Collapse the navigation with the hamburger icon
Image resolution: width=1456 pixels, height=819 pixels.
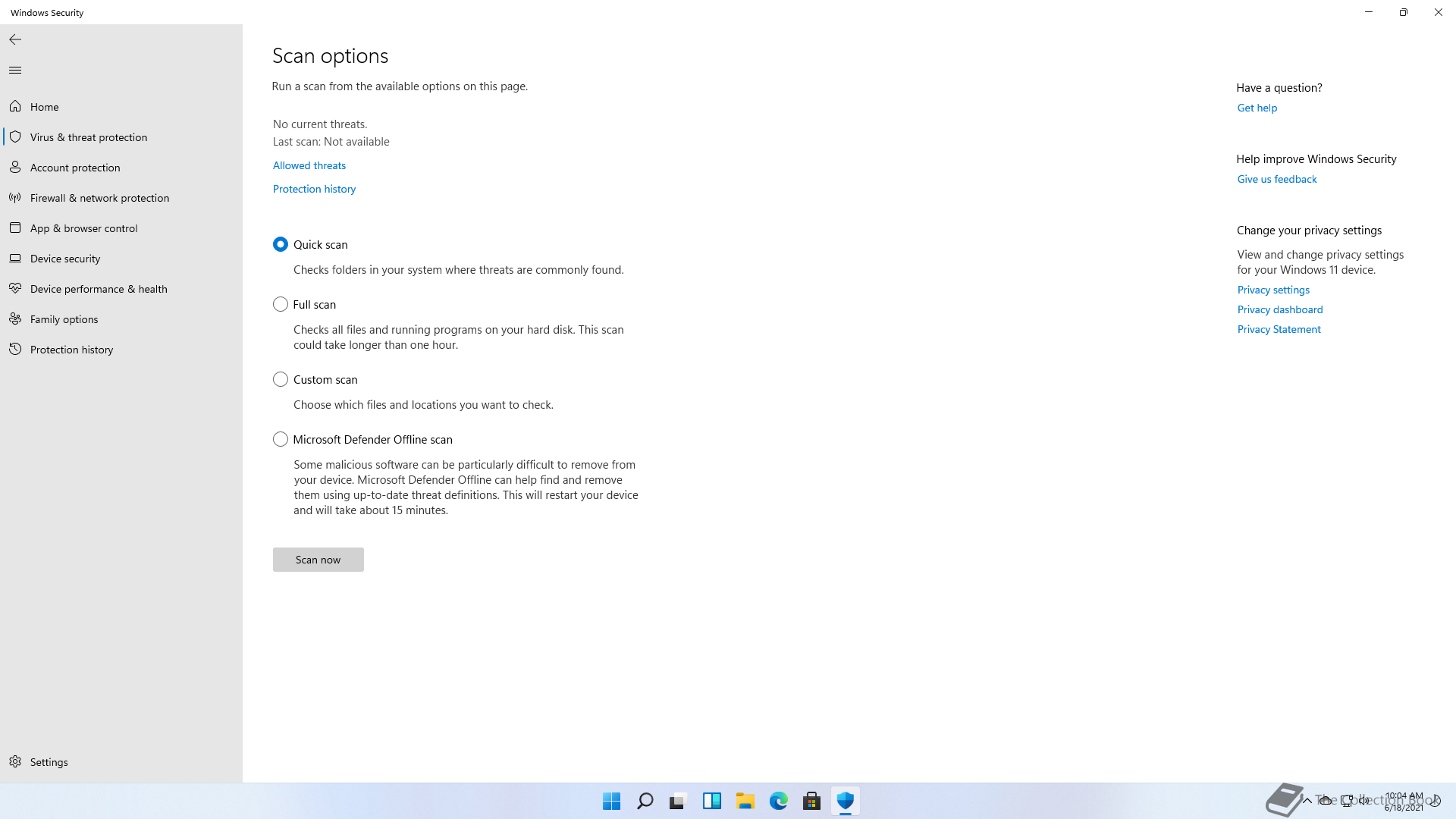(x=15, y=70)
